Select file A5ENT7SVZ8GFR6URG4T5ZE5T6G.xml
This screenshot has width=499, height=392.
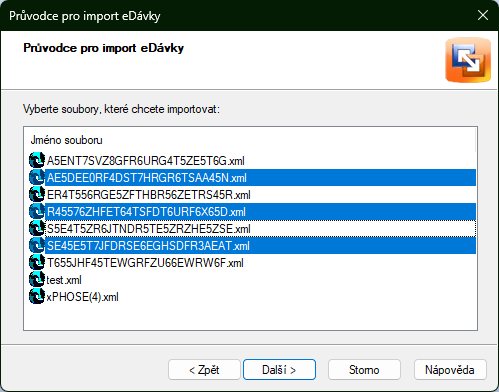(146, 161)
